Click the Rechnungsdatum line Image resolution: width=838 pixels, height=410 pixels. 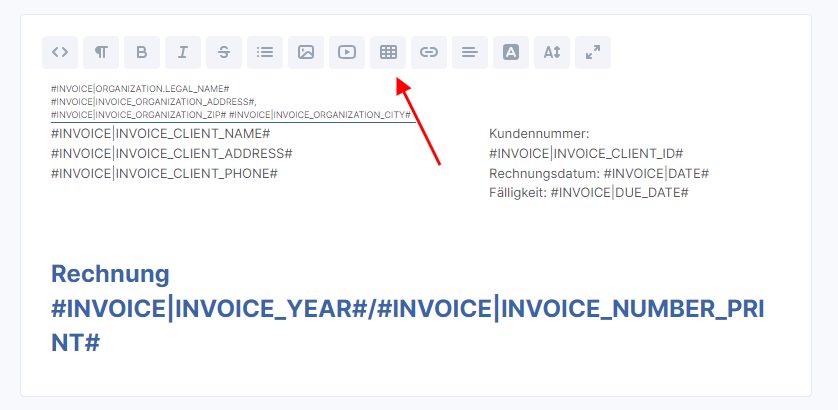point(599,174)
